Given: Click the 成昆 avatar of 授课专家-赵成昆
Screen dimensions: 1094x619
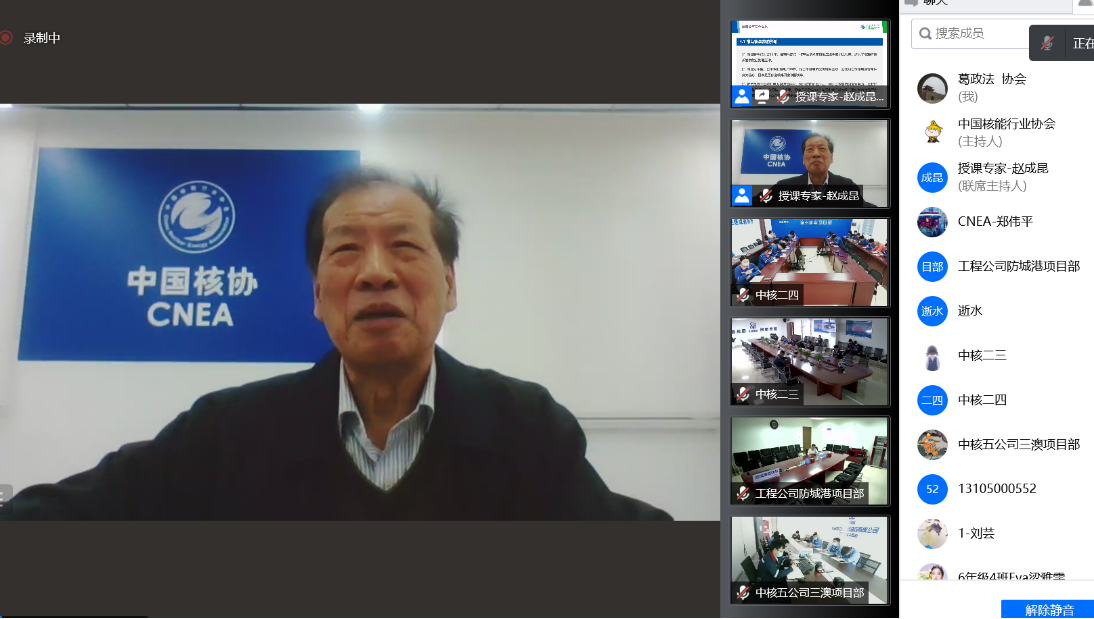Looking at the screenshot, I should pos(932,177).
